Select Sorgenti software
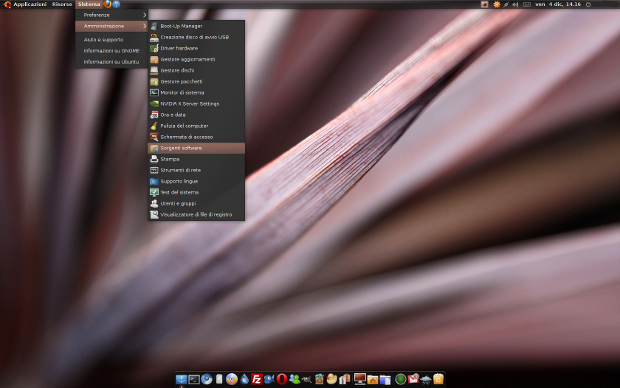This screenshot has height=388, width=620. (x=197, y=148)
